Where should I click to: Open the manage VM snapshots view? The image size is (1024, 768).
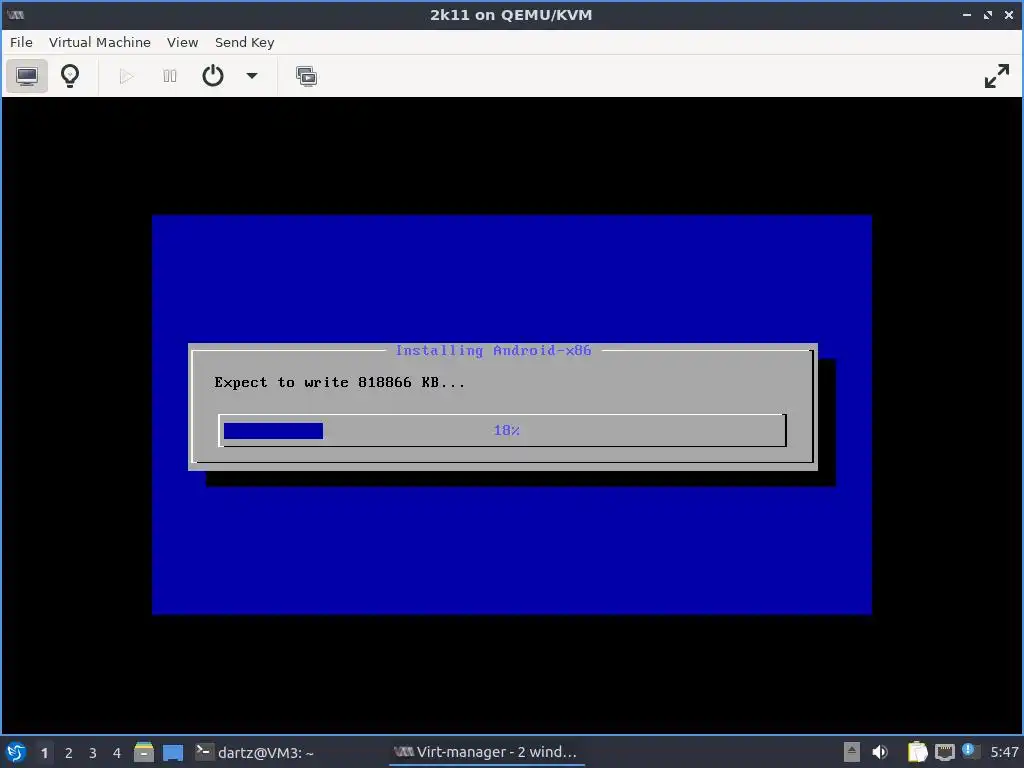(x=306, y=76)
